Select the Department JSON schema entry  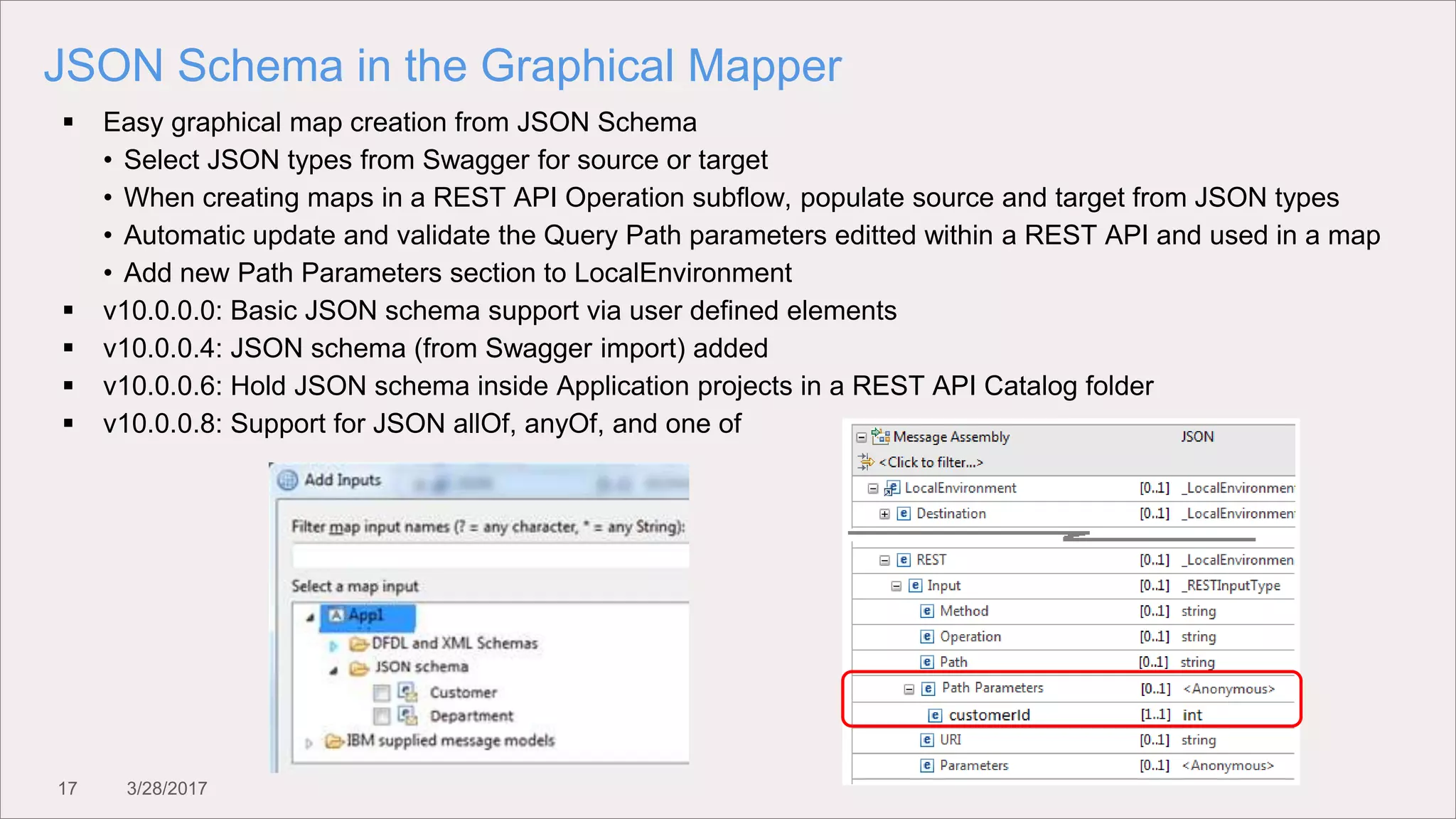[x=471, y=716]
